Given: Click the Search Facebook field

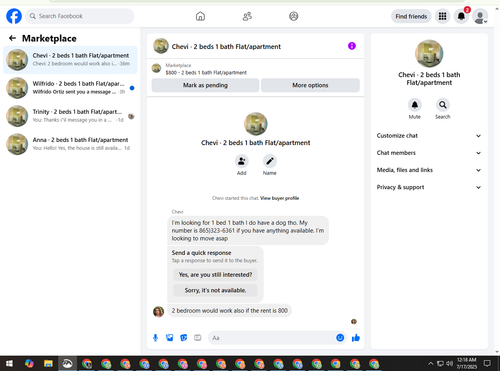Looking at the screenshot, I should (x=80, y=16).
